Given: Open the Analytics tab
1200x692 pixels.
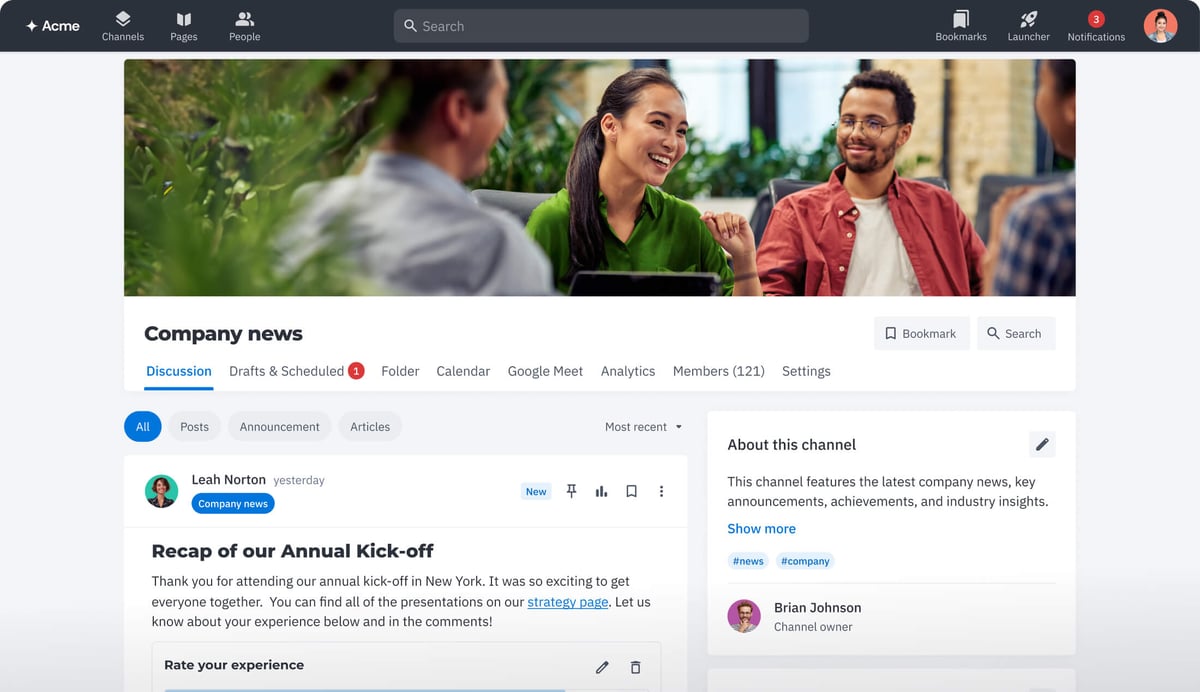Looking at the screenshot, I should click(x=627, y=371).
